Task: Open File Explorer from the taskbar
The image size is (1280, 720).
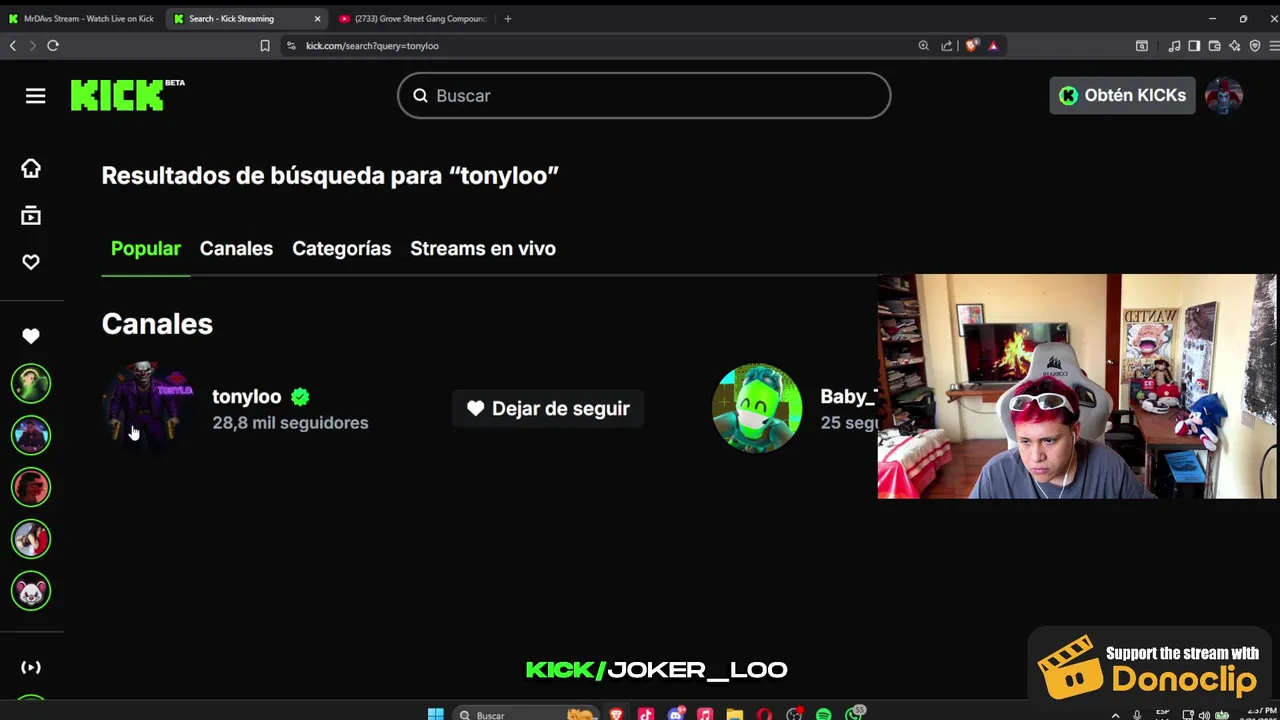Action: 735,714
